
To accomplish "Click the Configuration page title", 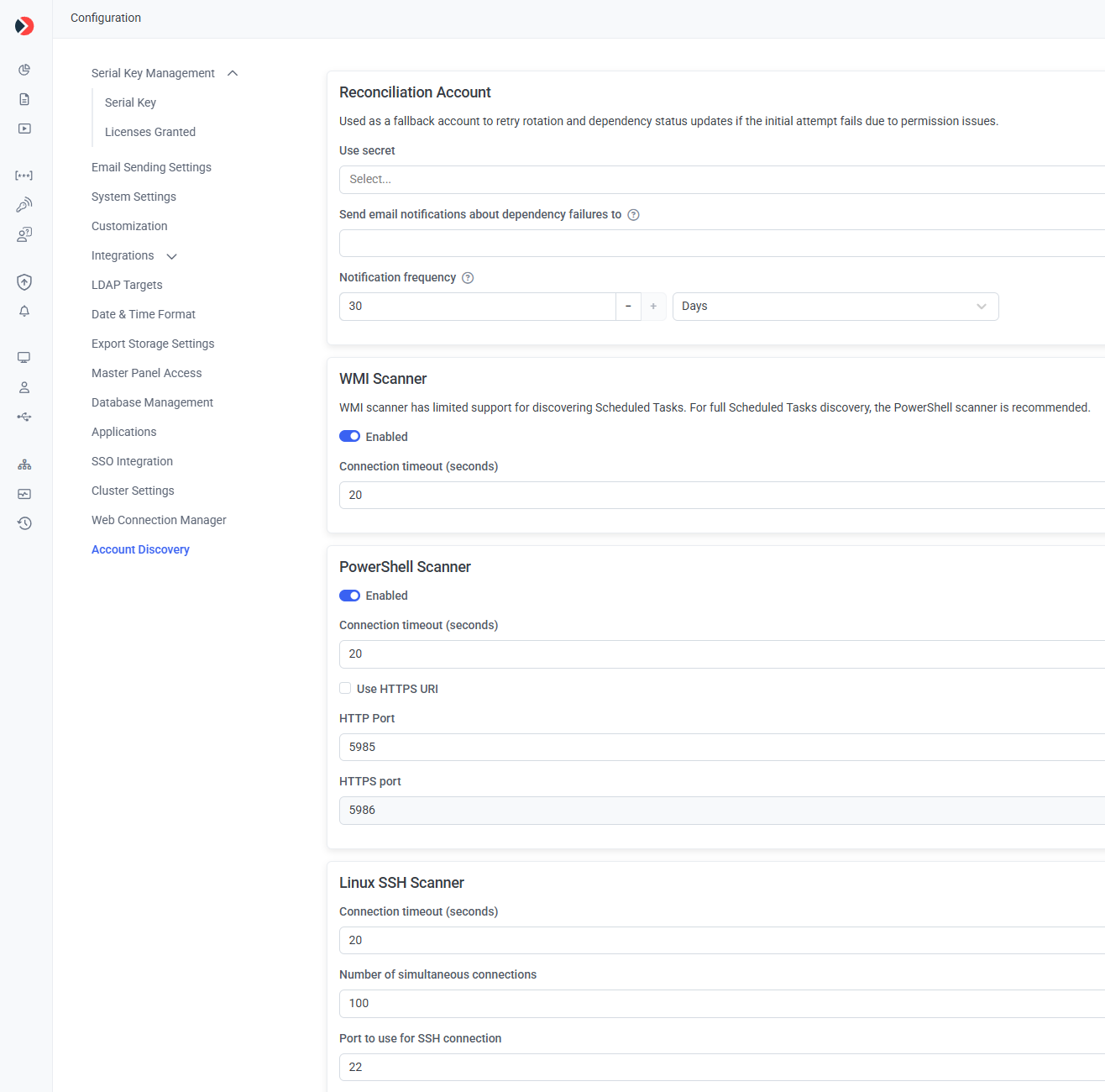I will click(x=106, y=18).
